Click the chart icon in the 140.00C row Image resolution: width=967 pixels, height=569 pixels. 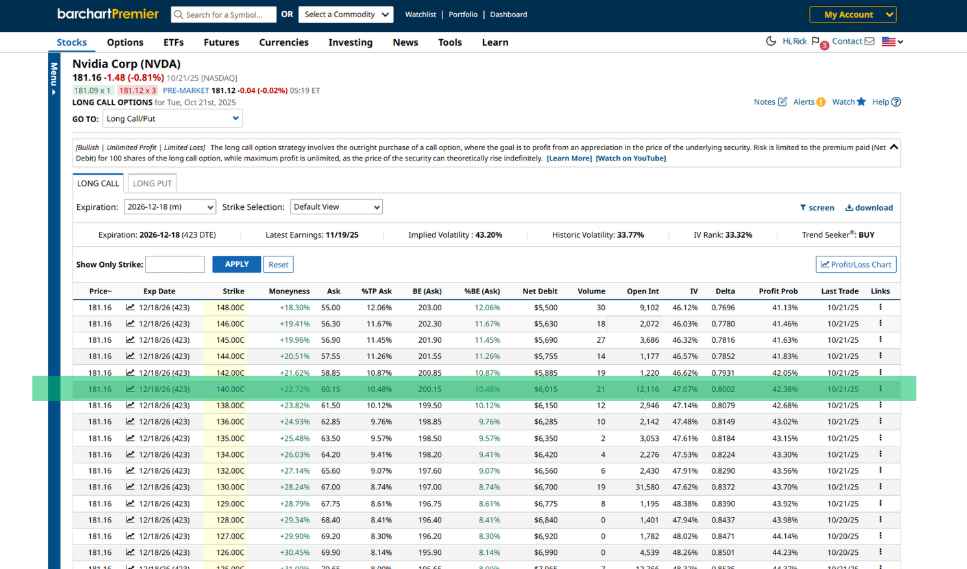coord(130,389)
